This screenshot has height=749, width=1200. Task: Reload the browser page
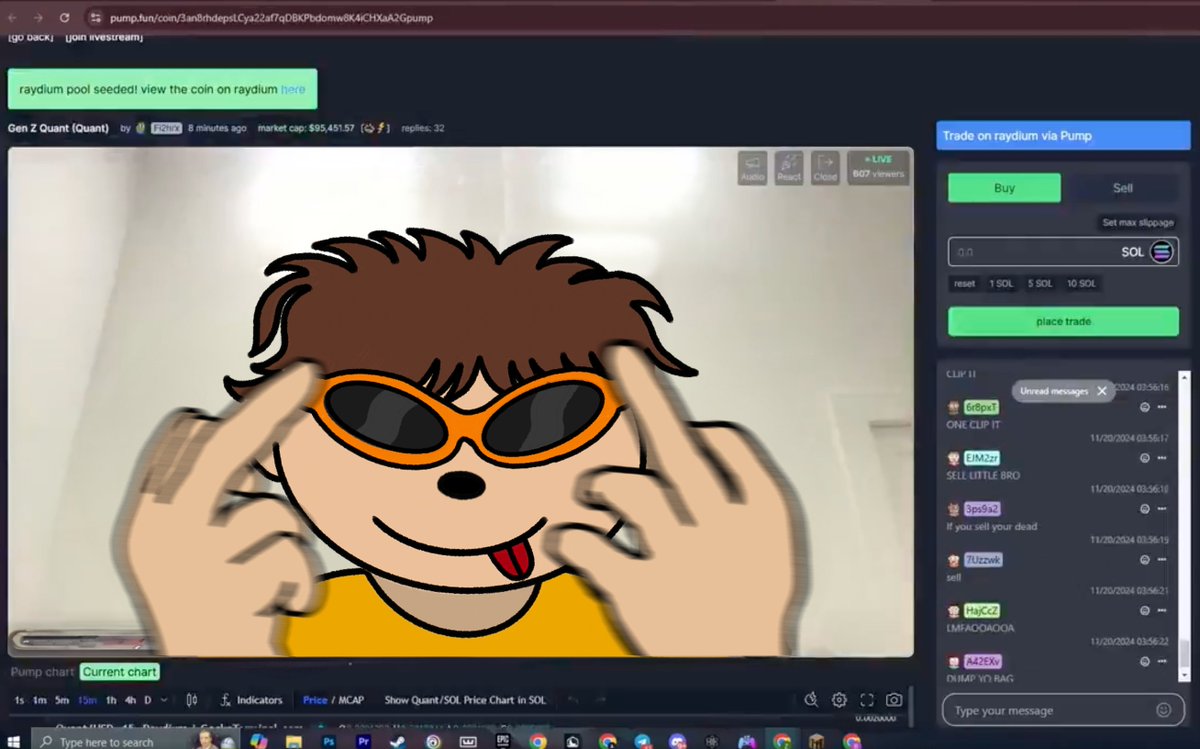pyautogui.click(x=64, y=18)
